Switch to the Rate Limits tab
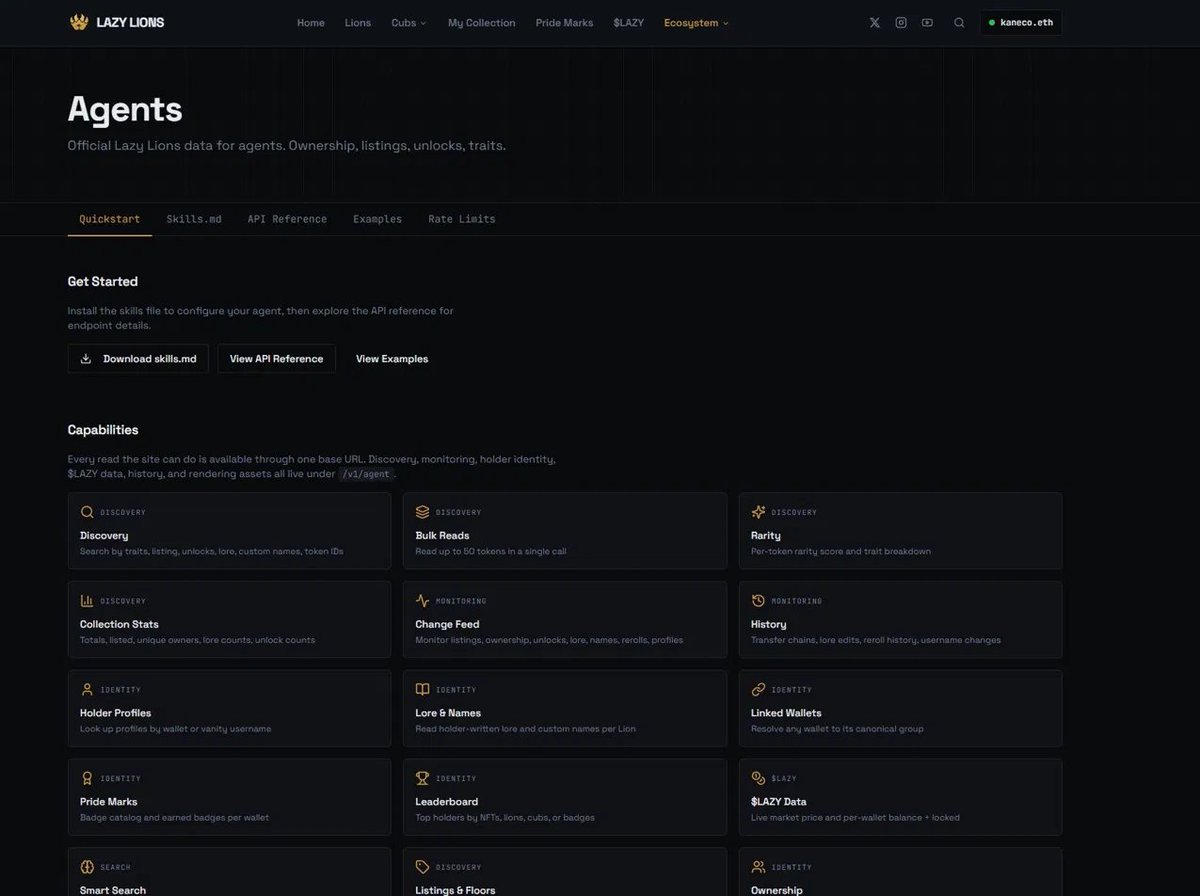Screen dimensions: 1200x896 462,219
